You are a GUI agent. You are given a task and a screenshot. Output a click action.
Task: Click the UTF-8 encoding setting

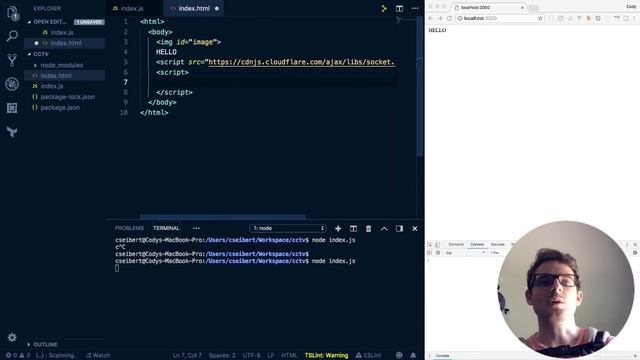click(x=251, y=355)
